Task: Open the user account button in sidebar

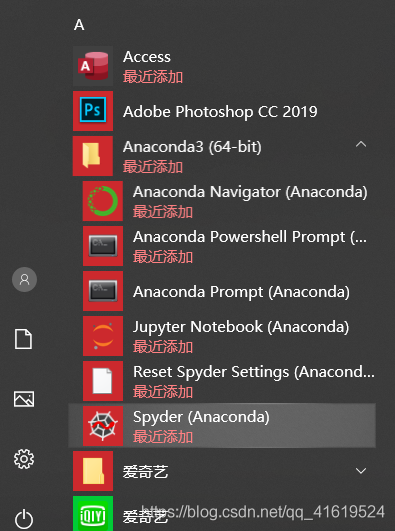Action: click(x=24, y=279)
